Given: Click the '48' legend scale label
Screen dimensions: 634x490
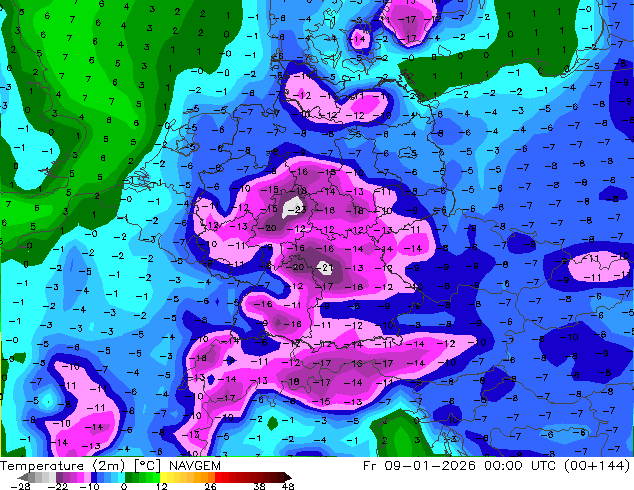Looking at the screenshot, I should click(x=288, y=486).
